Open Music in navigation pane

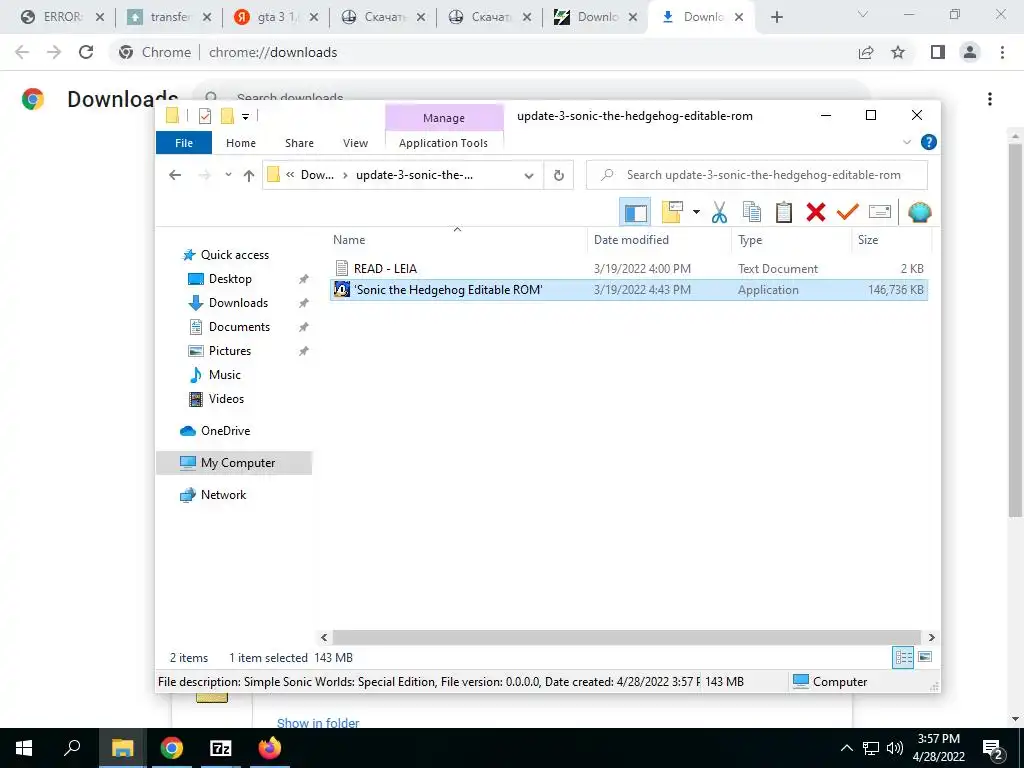225,375
